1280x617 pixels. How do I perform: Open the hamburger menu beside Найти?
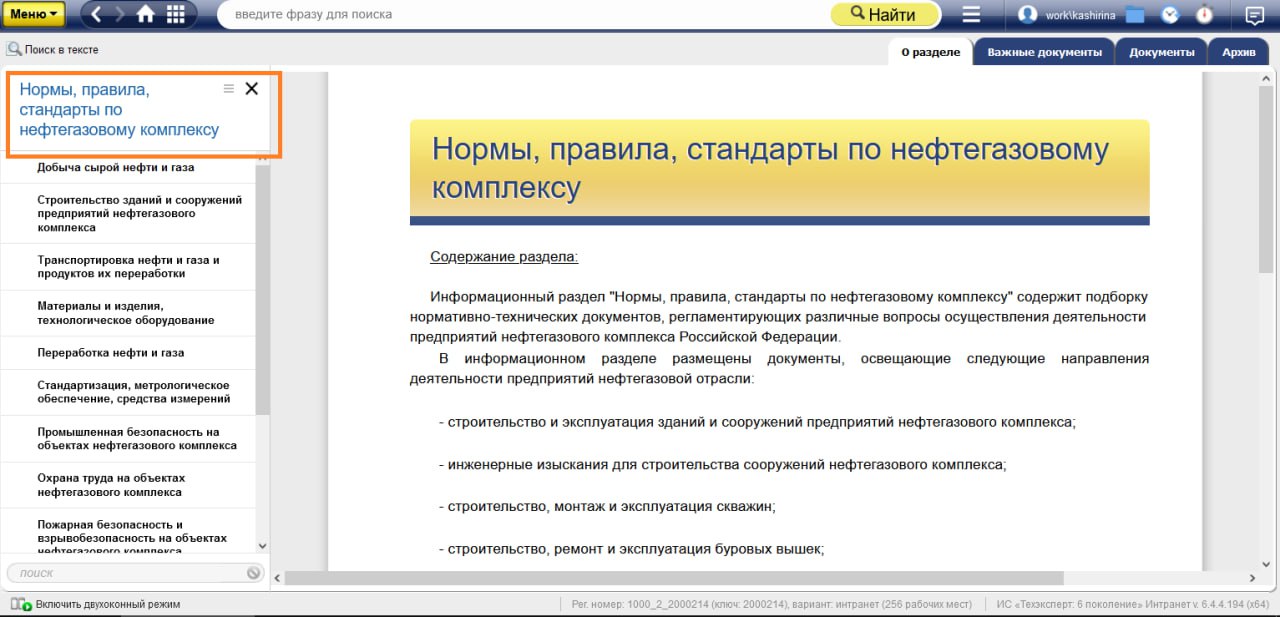coord(971,14)
